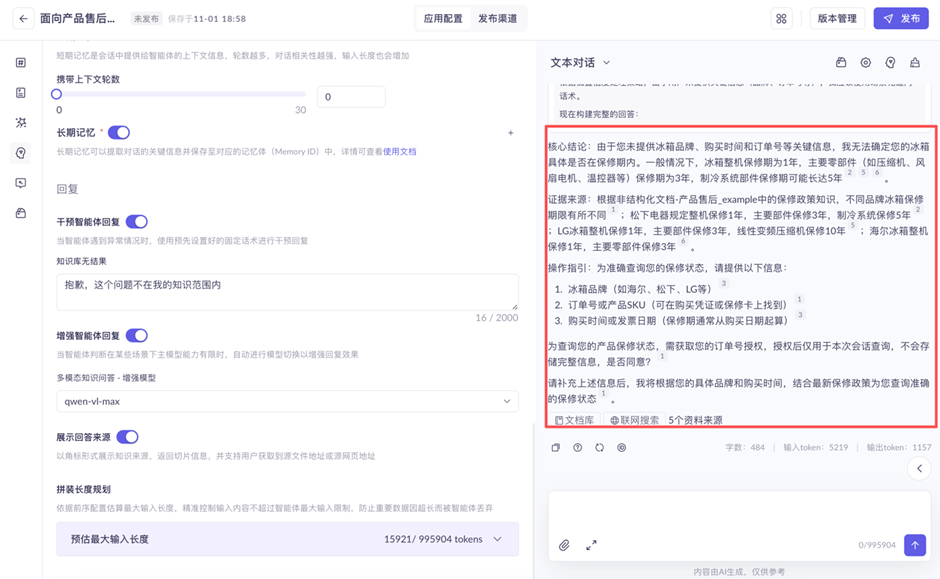The image size is (940, 579).
Task: Click the chat message input box
Action: pos(739,526)
